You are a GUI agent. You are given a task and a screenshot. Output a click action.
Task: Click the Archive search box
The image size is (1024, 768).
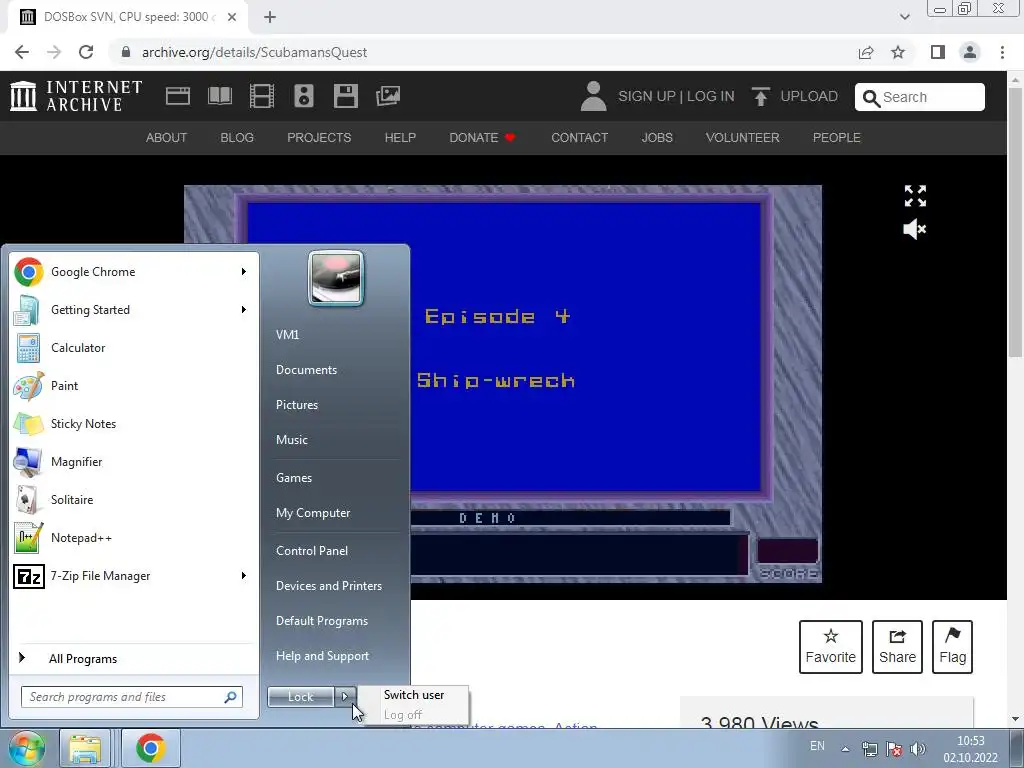coord(920,97)
